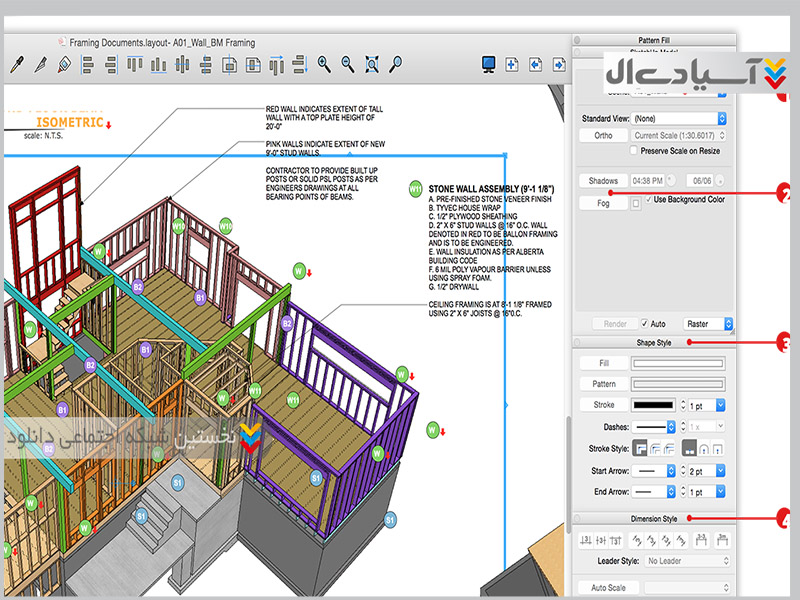Click the blue presentation monitor icon
The image size is (800, 600).
(489, 64)
